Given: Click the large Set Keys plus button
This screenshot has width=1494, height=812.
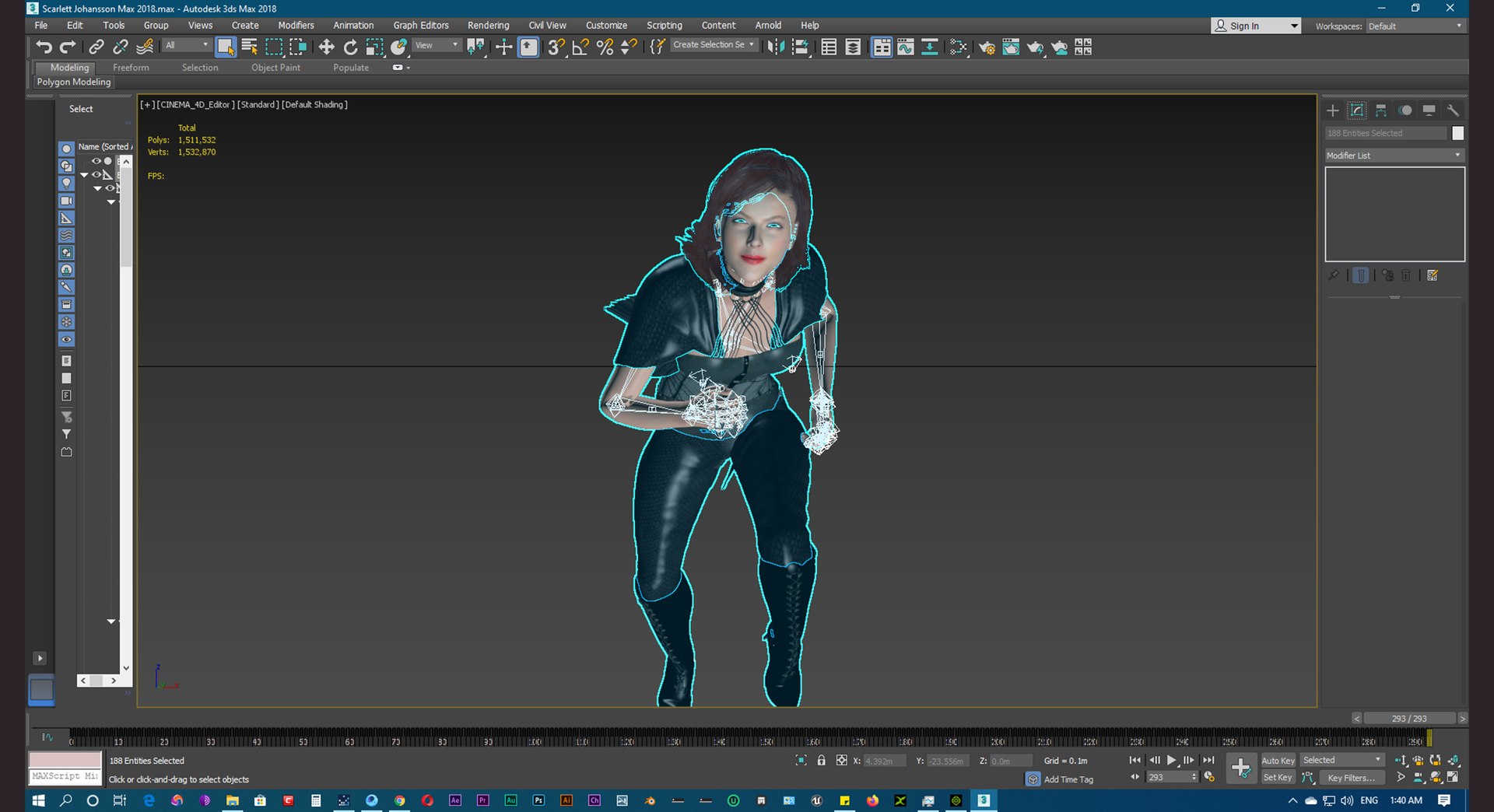Looking at the screenshot, I should tap(1241, 768).
